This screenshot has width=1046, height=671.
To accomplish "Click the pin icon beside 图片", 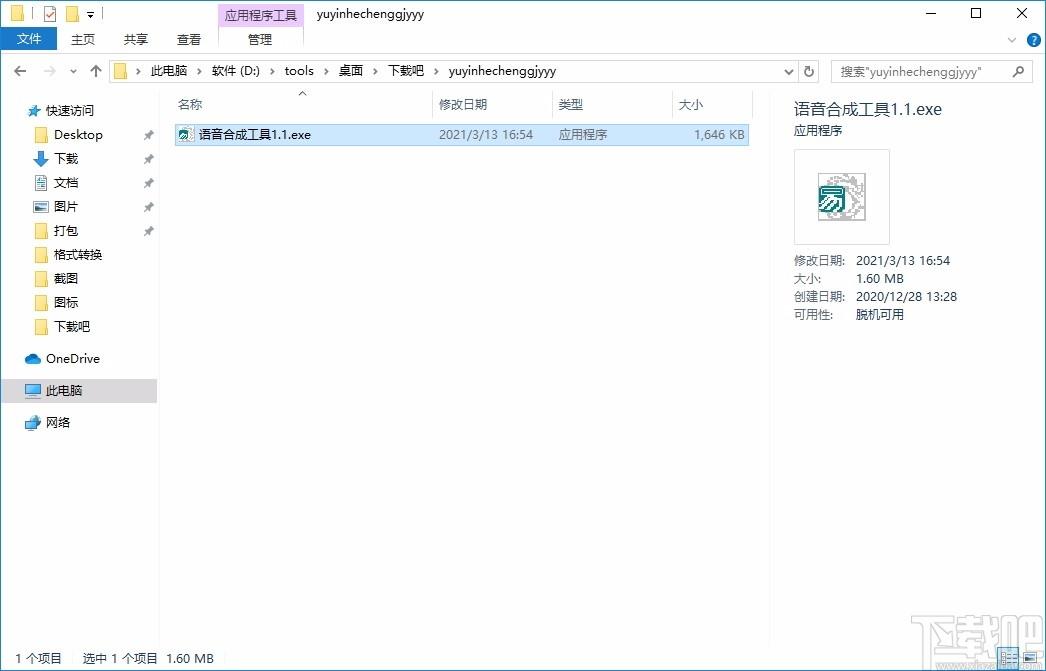I will [148, 207].
